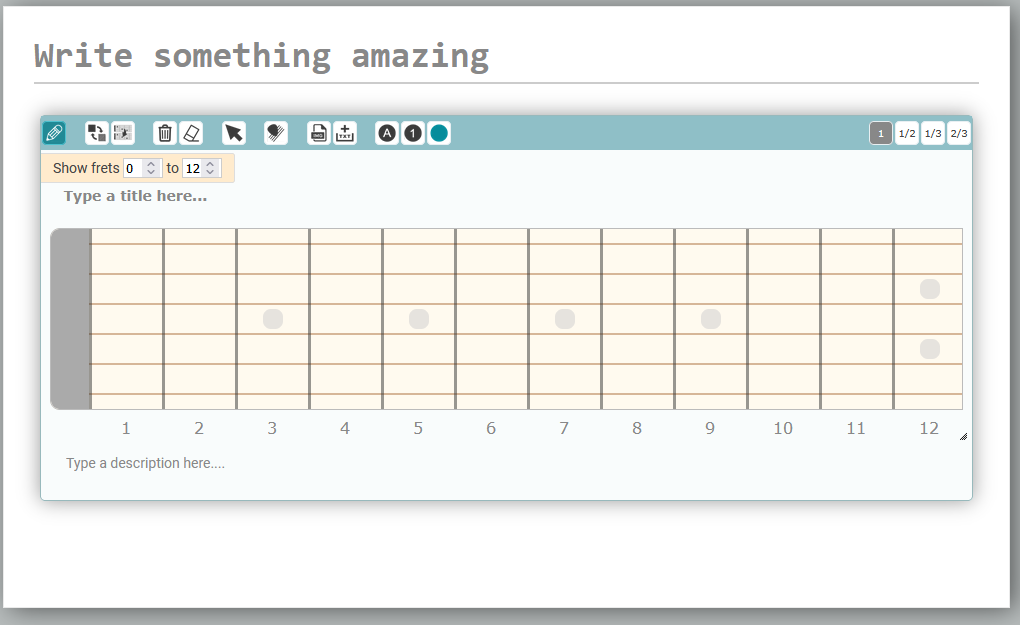
Task: Toggle letter note labels with the A marker
Action: tap(386, 132)
